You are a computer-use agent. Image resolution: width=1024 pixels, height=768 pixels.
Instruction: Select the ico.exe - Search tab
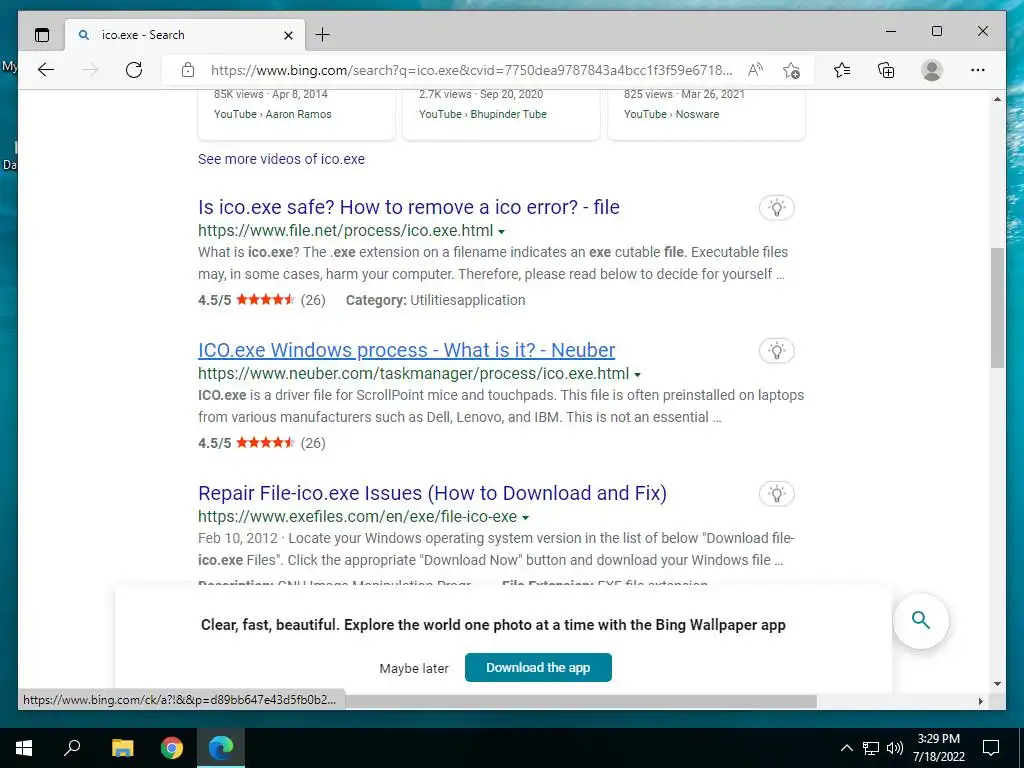click(185, 35)
